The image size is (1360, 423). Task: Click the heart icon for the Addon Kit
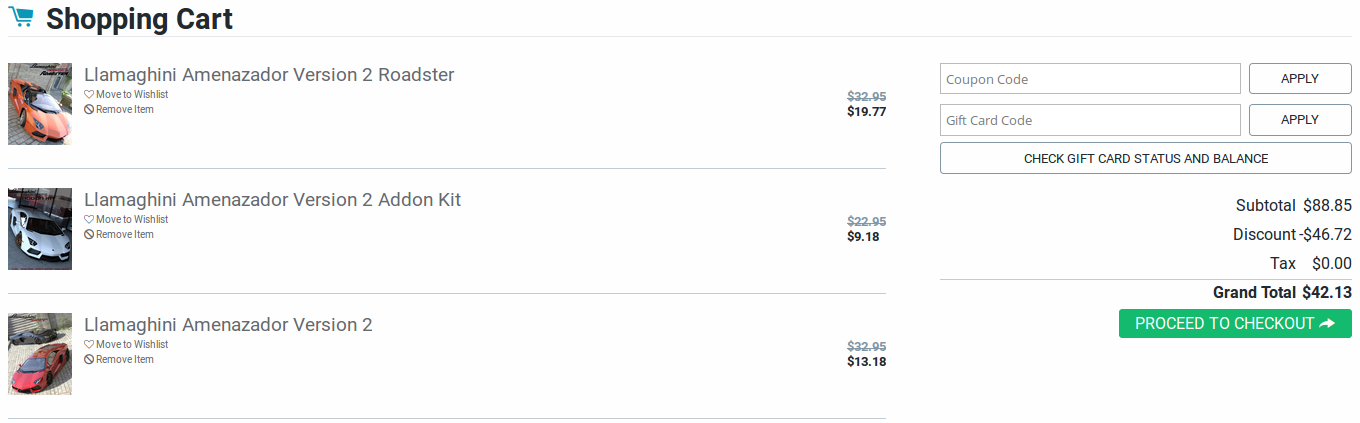[x=89, y=220]
